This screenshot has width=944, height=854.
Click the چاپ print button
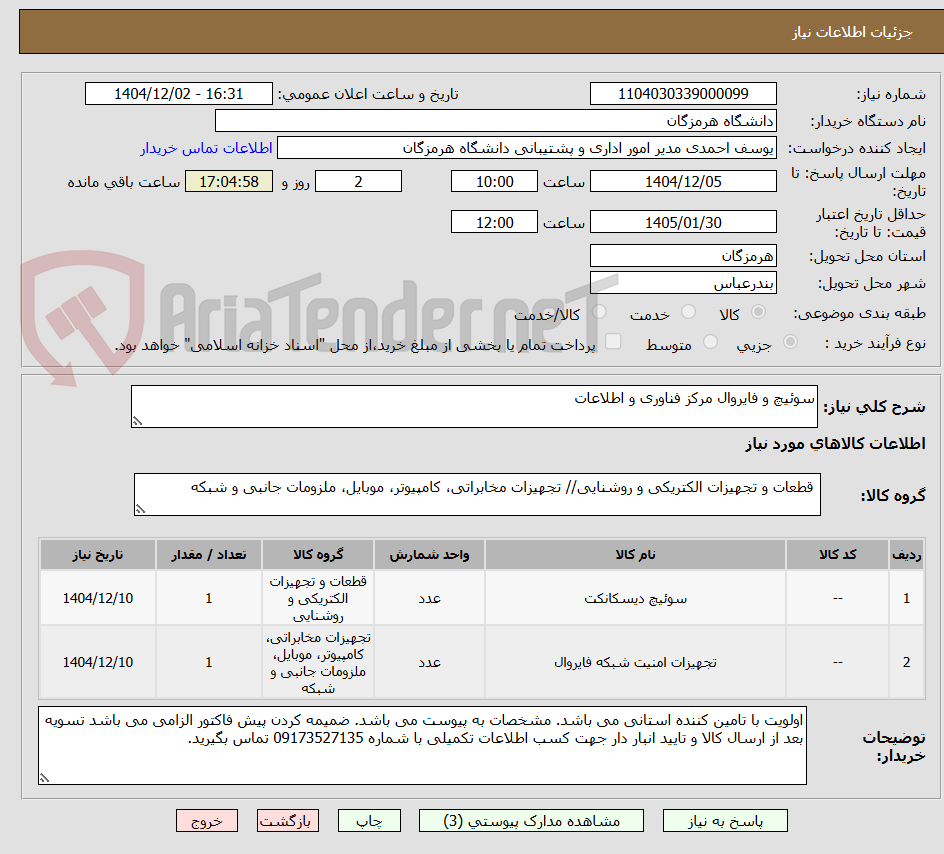(x=369, y=821)
